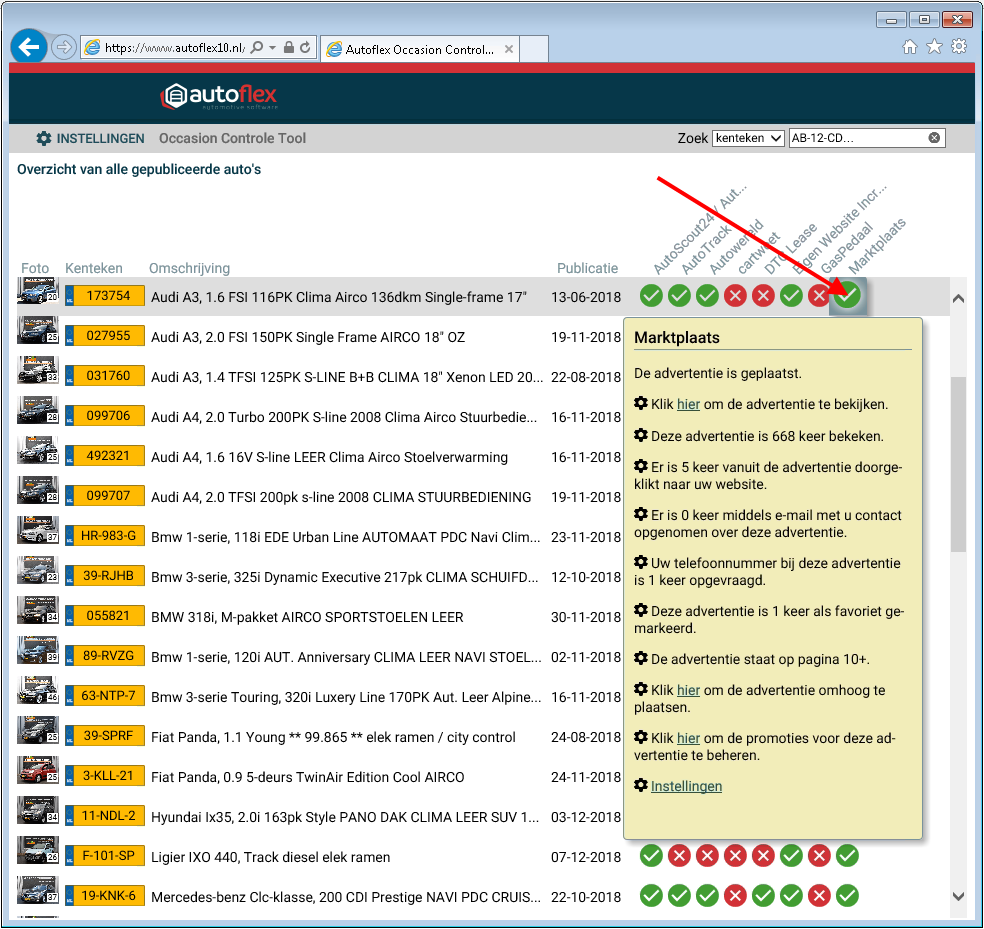Image resolution: width=984 pixels, height=929 pixels.
Task: Click AutoScout24 green check for Audi A3 173754
Action: 651,296
